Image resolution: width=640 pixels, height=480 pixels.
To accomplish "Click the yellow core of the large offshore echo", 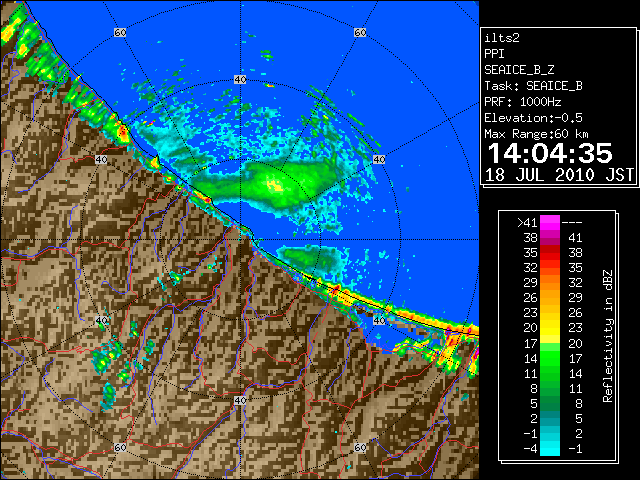I will pos(274,185).
